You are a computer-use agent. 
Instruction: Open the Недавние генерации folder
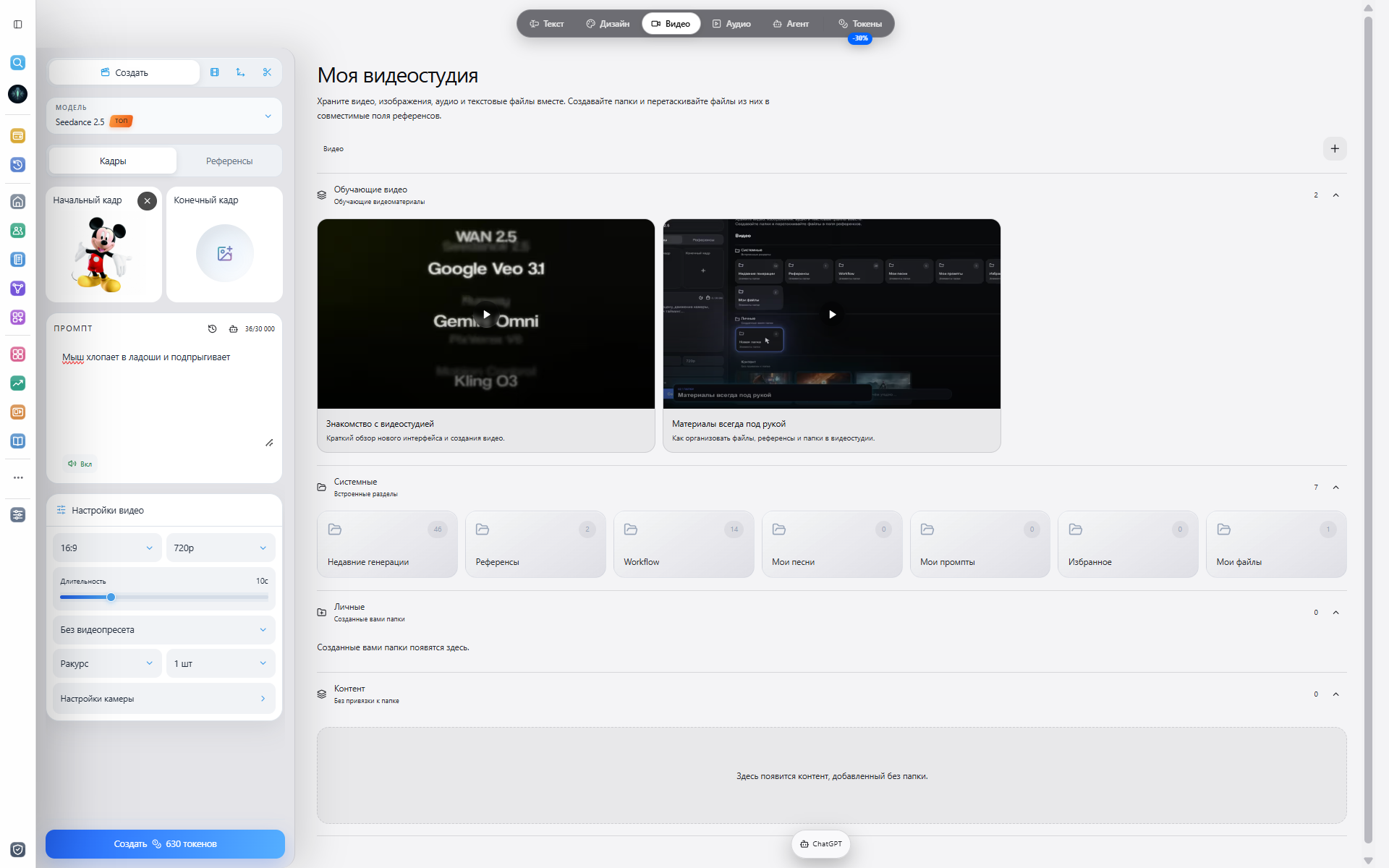(387, 545)
